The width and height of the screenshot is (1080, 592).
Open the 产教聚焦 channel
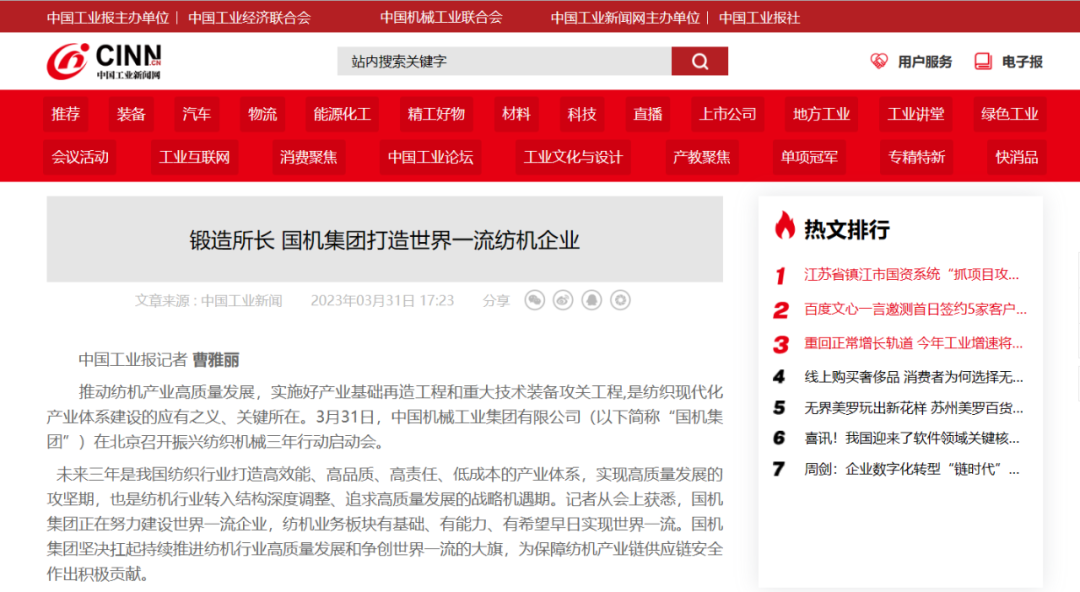coord(701,157)
